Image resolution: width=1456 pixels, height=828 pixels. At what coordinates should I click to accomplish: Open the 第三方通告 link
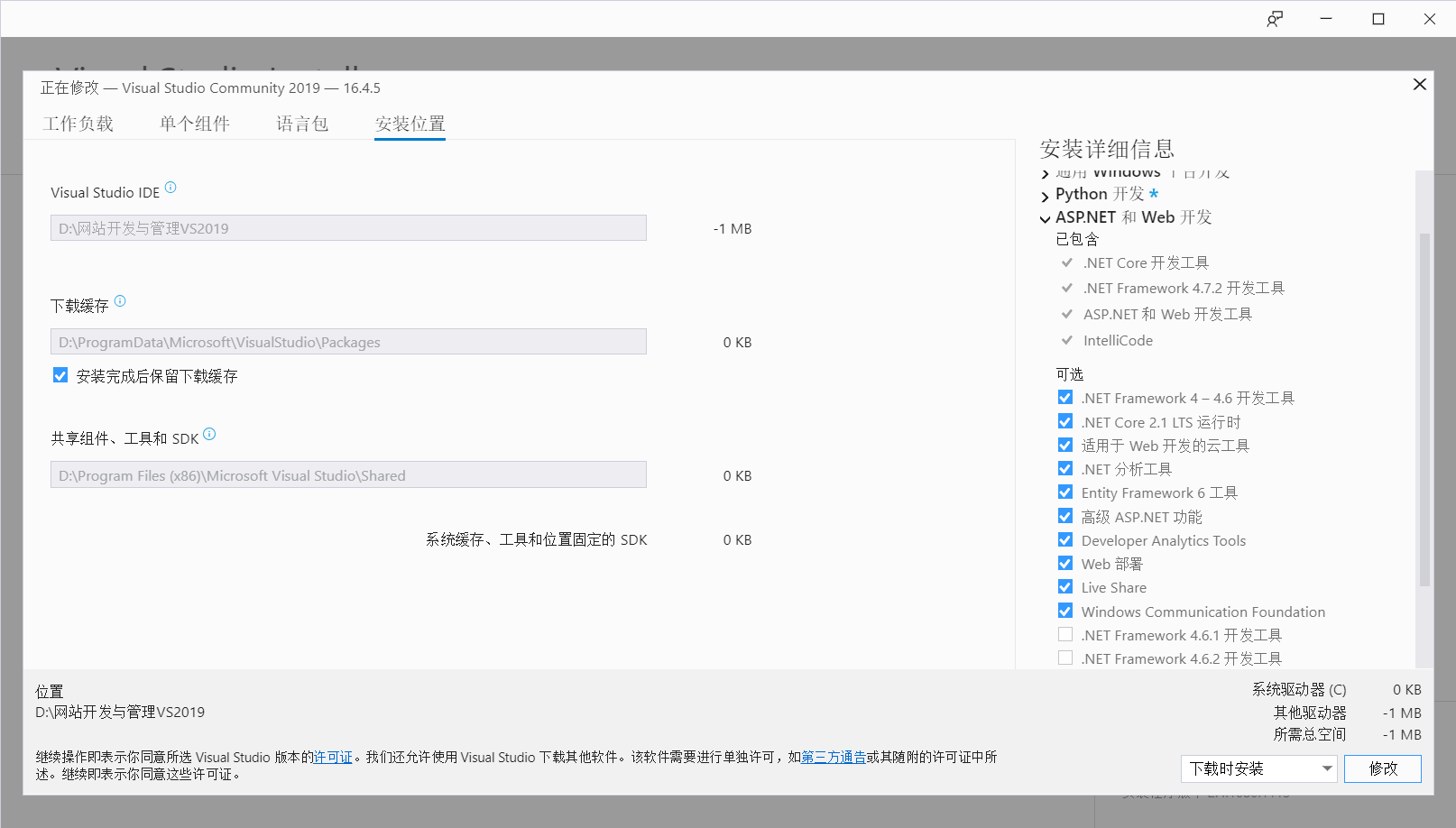834,758
